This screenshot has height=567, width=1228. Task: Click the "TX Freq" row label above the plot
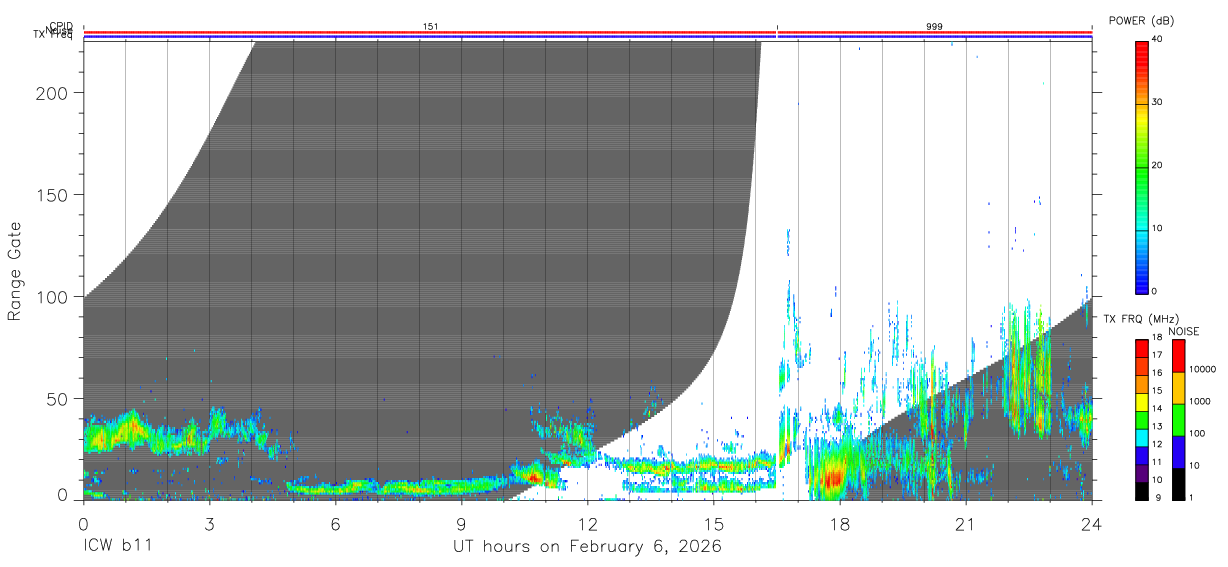coord(54,36)
